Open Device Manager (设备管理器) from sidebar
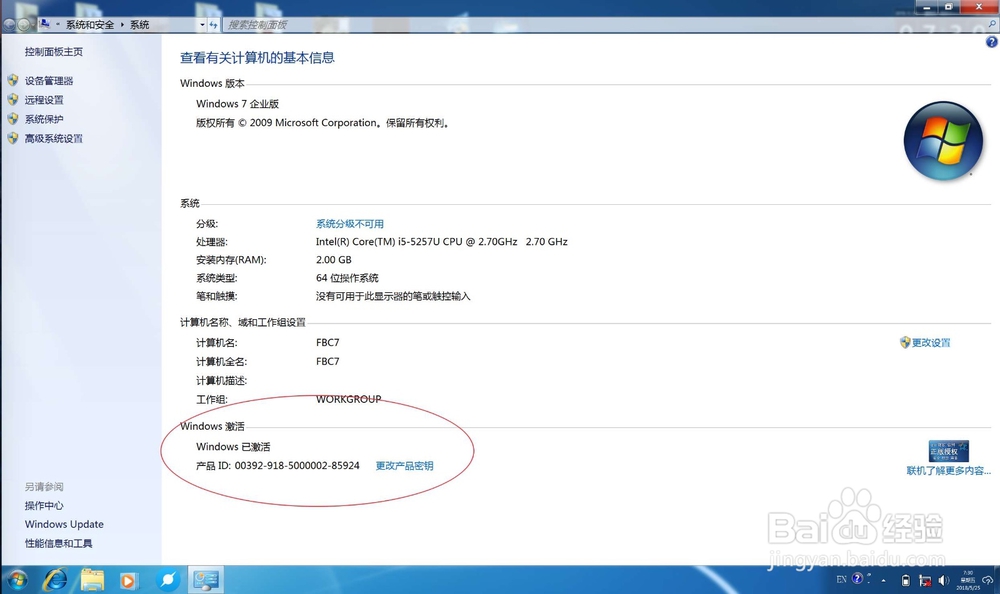Viewport: 1000px width, 594px height. (x=48, y=80)
